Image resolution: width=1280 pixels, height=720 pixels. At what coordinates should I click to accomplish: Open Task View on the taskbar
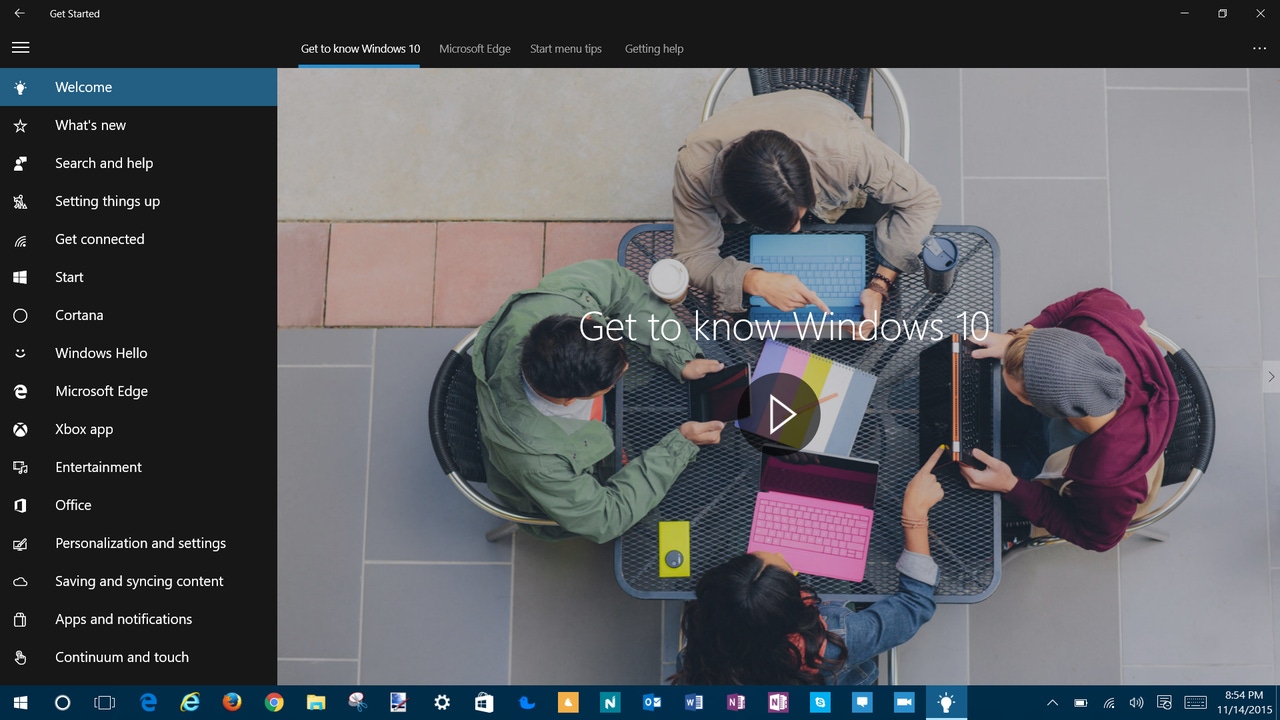click(x=104, y=703)
